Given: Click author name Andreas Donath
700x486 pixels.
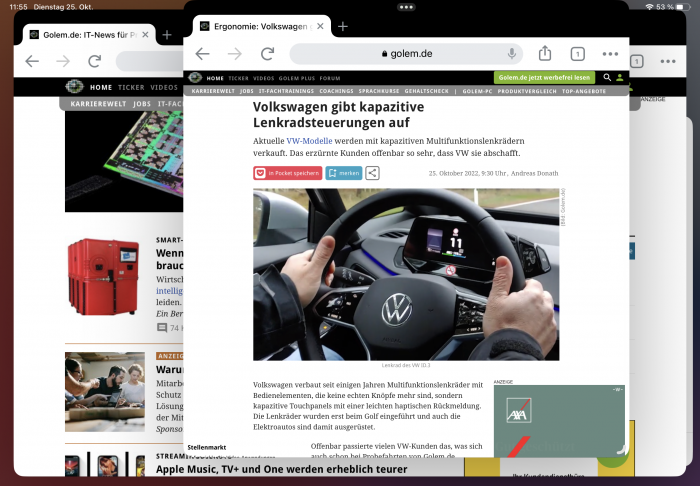Looking at the screenshot, I should click(534, 173).
